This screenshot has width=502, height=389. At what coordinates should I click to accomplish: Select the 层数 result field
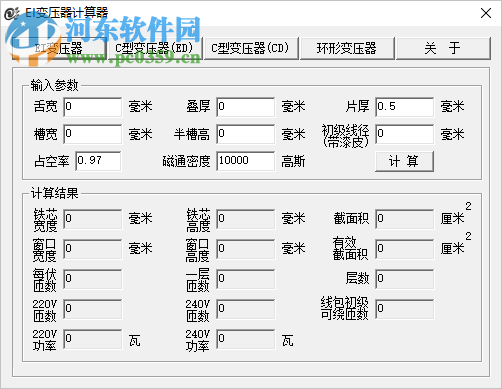[404, 279]
